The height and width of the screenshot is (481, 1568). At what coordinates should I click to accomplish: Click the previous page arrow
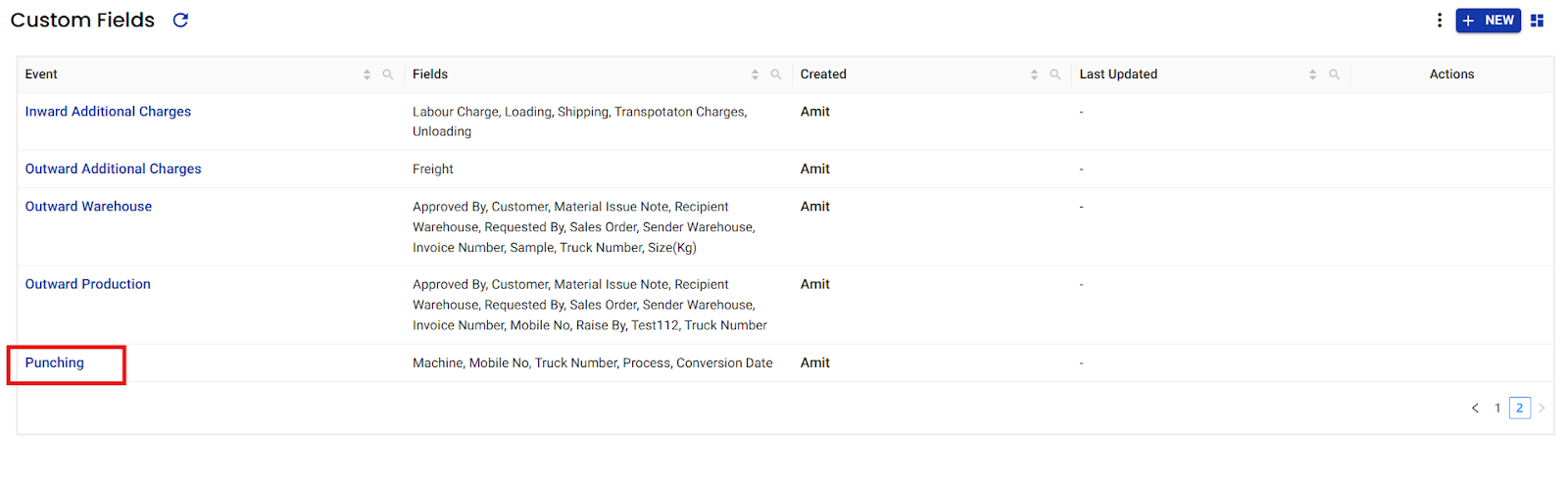point(1475,409)
